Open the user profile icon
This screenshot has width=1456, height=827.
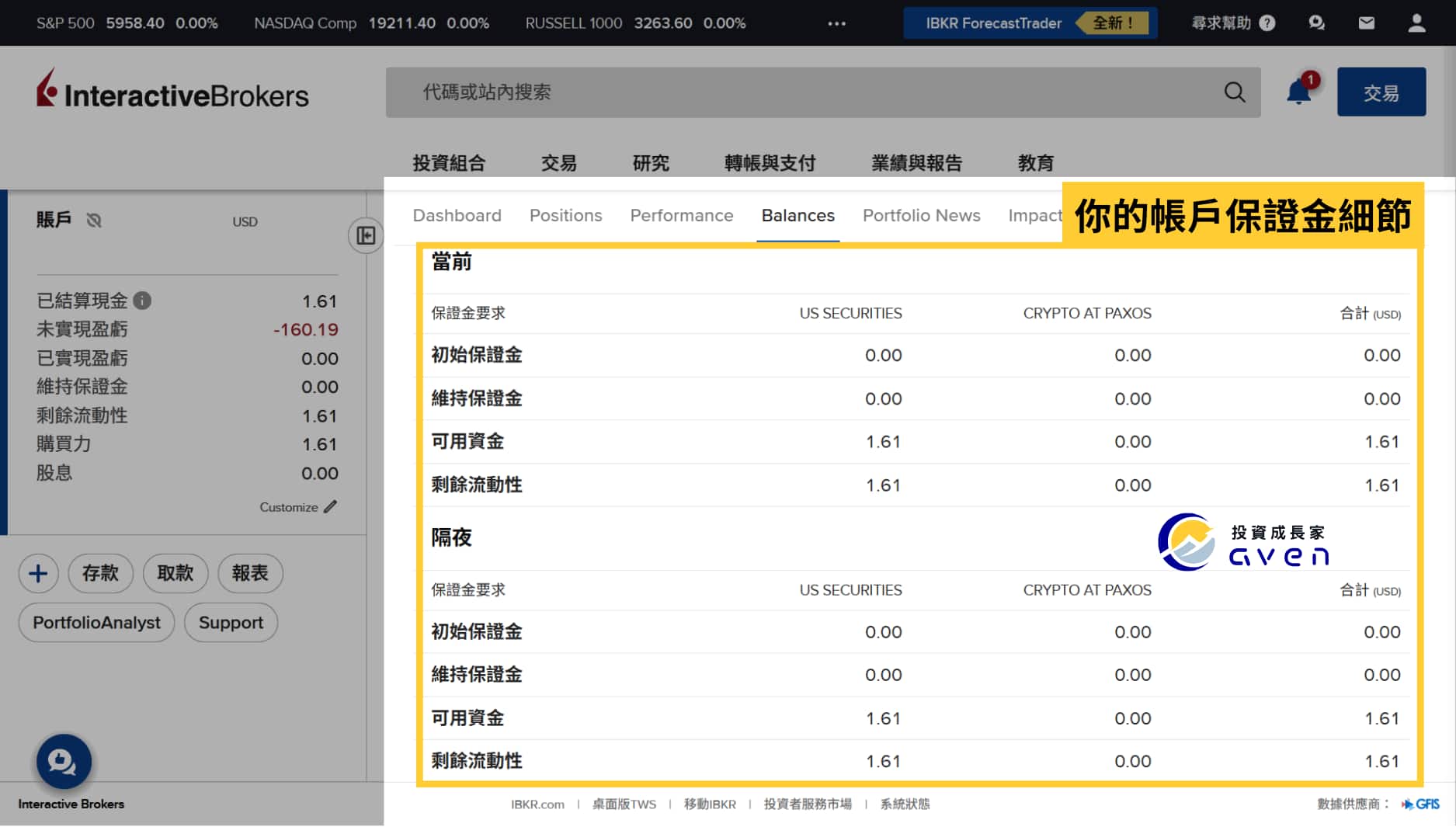click(1416, 23)
